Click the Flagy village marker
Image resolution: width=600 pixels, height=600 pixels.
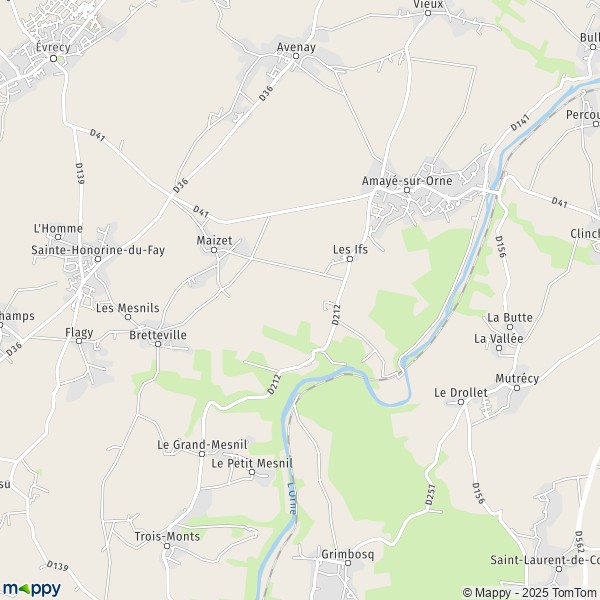(79, 341)
